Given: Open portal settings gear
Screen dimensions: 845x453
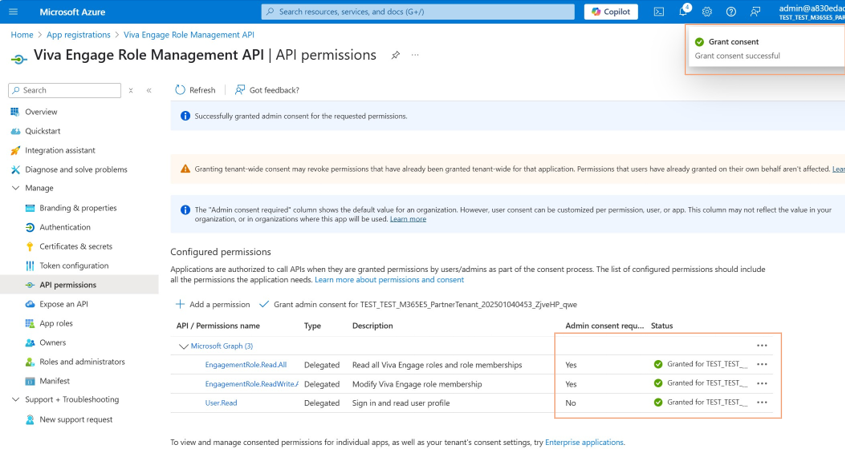Looking at the screenshot, I should 707,11.
